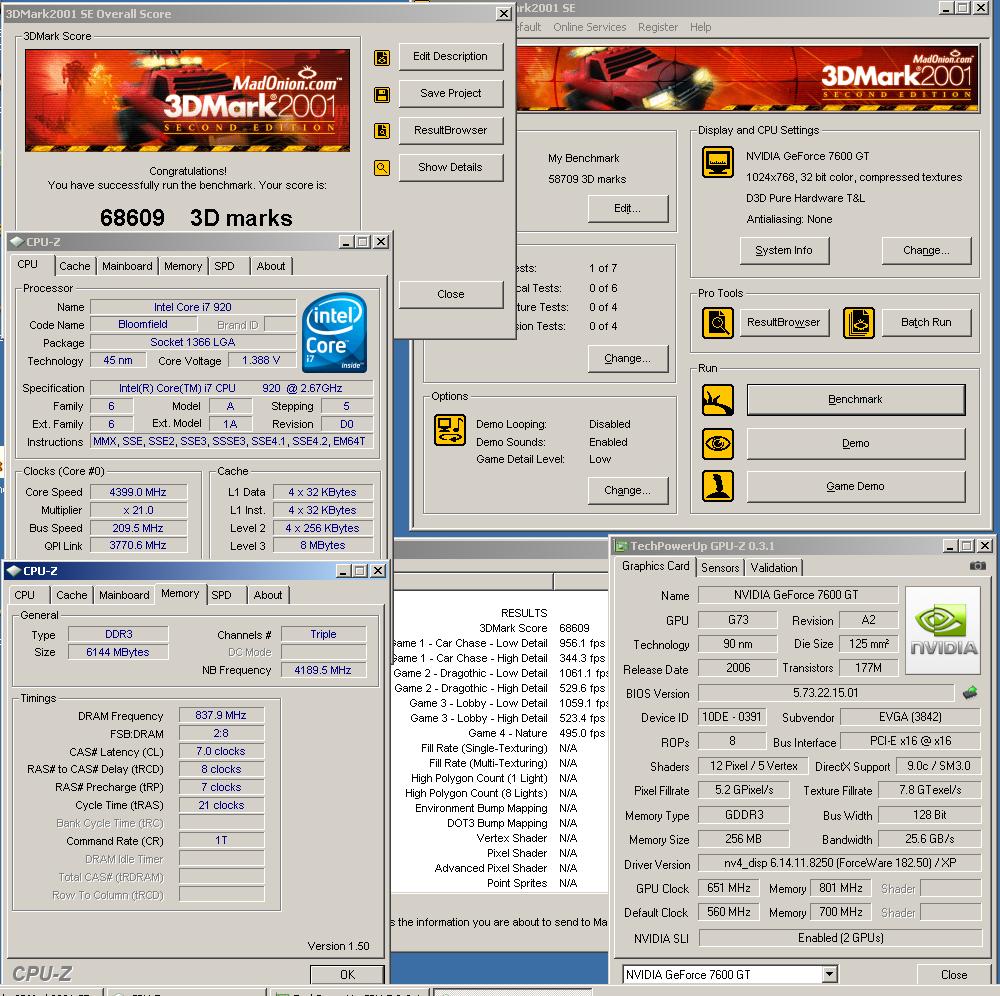Click the Benchmark run icon
Viewport: 1000px width, 996px height.
(x=717, y=400)
